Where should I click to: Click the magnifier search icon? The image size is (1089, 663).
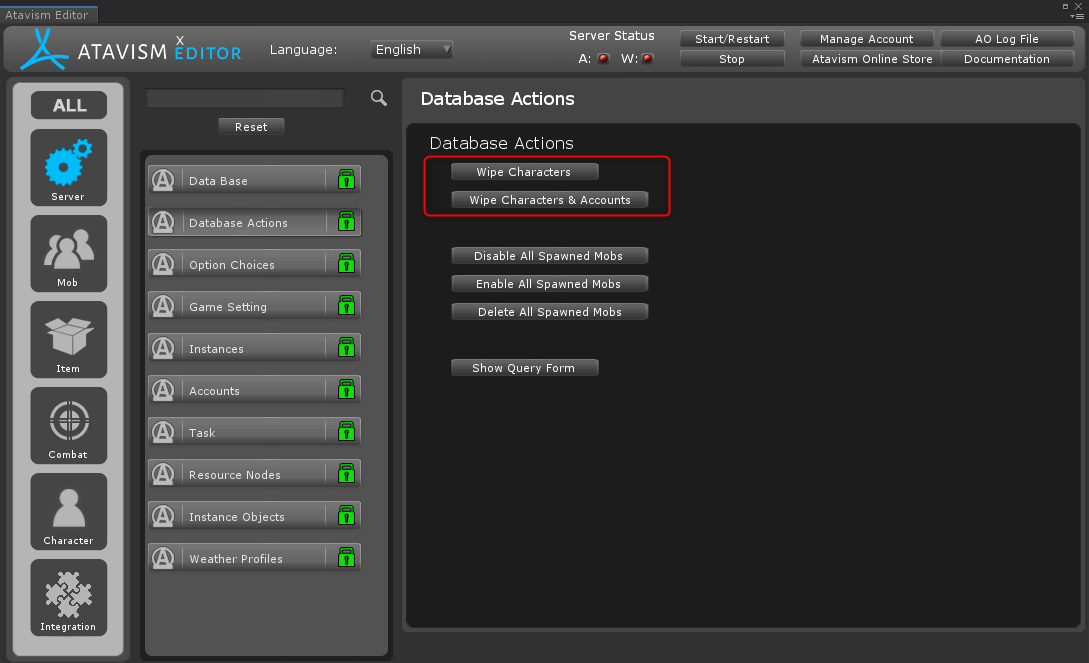(379, 98)
